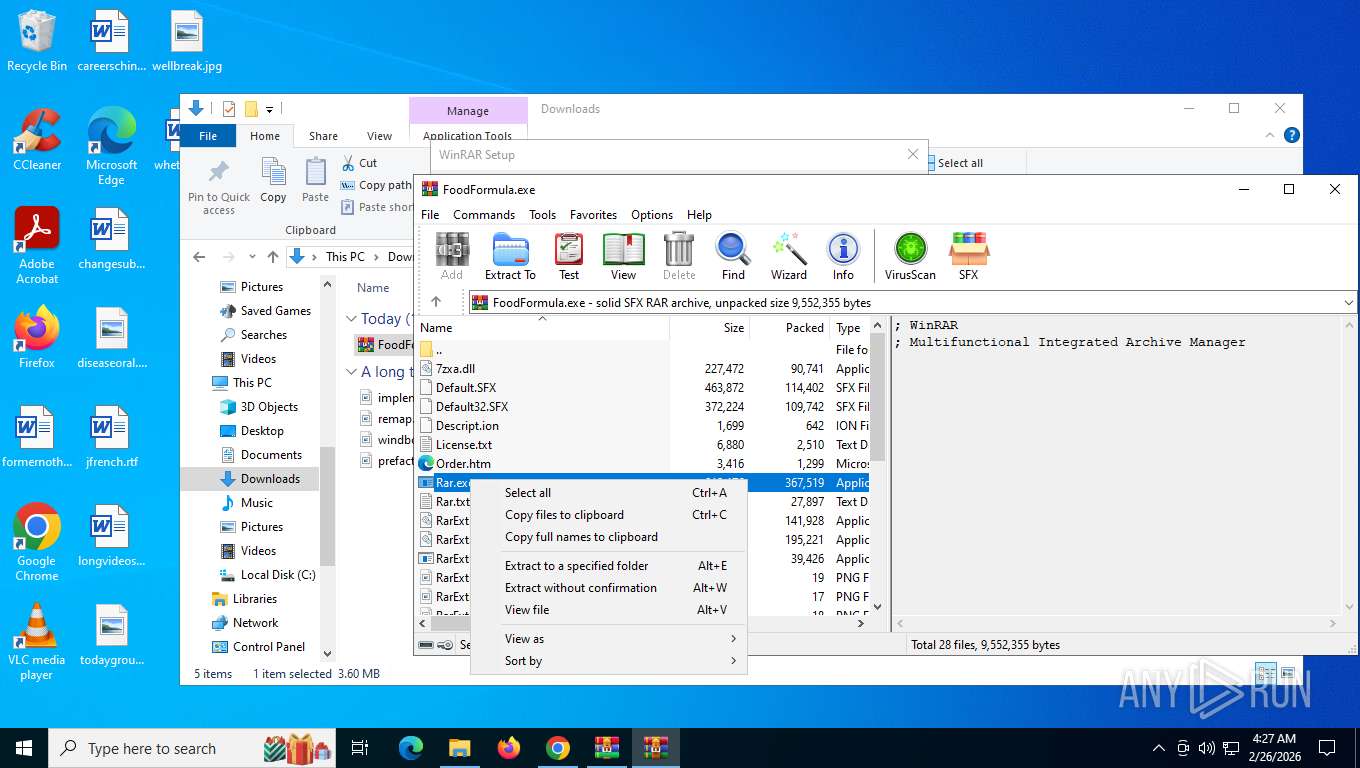Viewport: 1360px width, 768px height.
Task: Click Cut in the Explorer ribbon
Action: coord(359,162)
